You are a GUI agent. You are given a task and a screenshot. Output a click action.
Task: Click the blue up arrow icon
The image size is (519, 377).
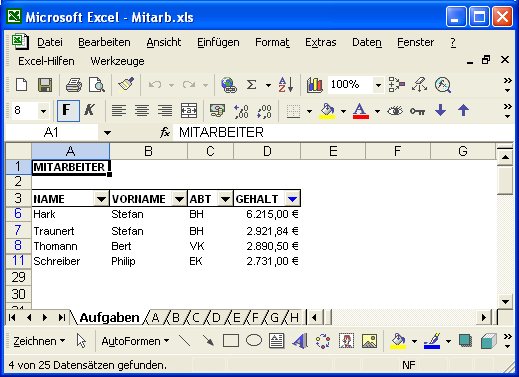point(463,110)
